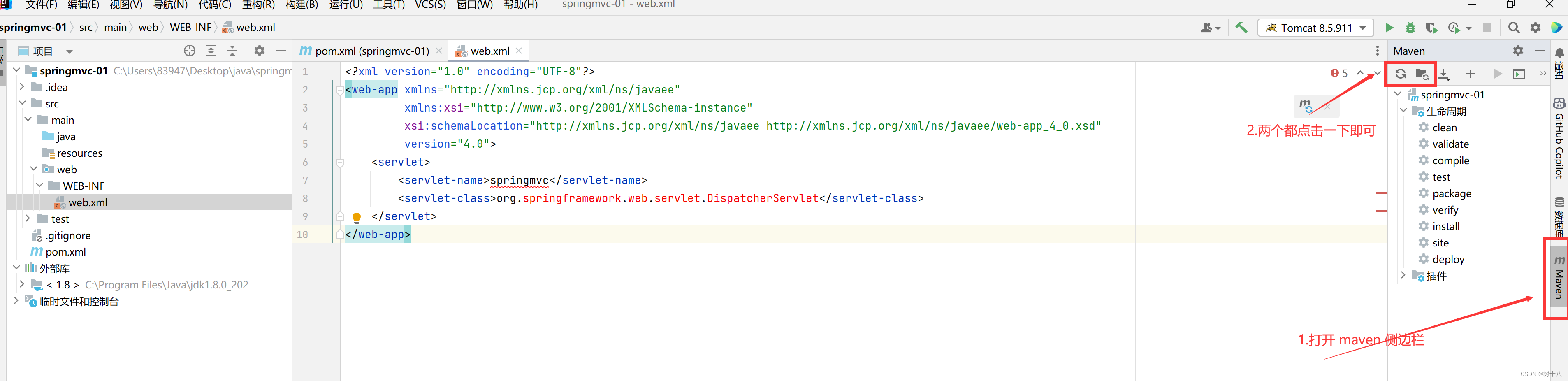Dismiss floating Maven reload popup
Viewport: 1568px width, 381px height.
1327,107
